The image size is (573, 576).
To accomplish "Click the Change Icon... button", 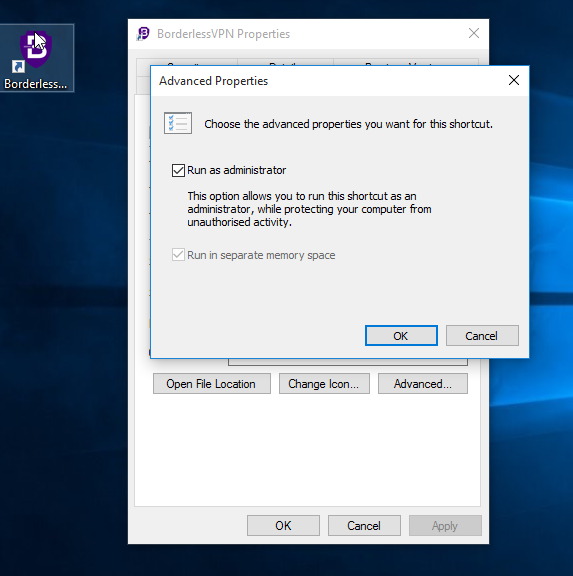I will [x=324, y=384].
